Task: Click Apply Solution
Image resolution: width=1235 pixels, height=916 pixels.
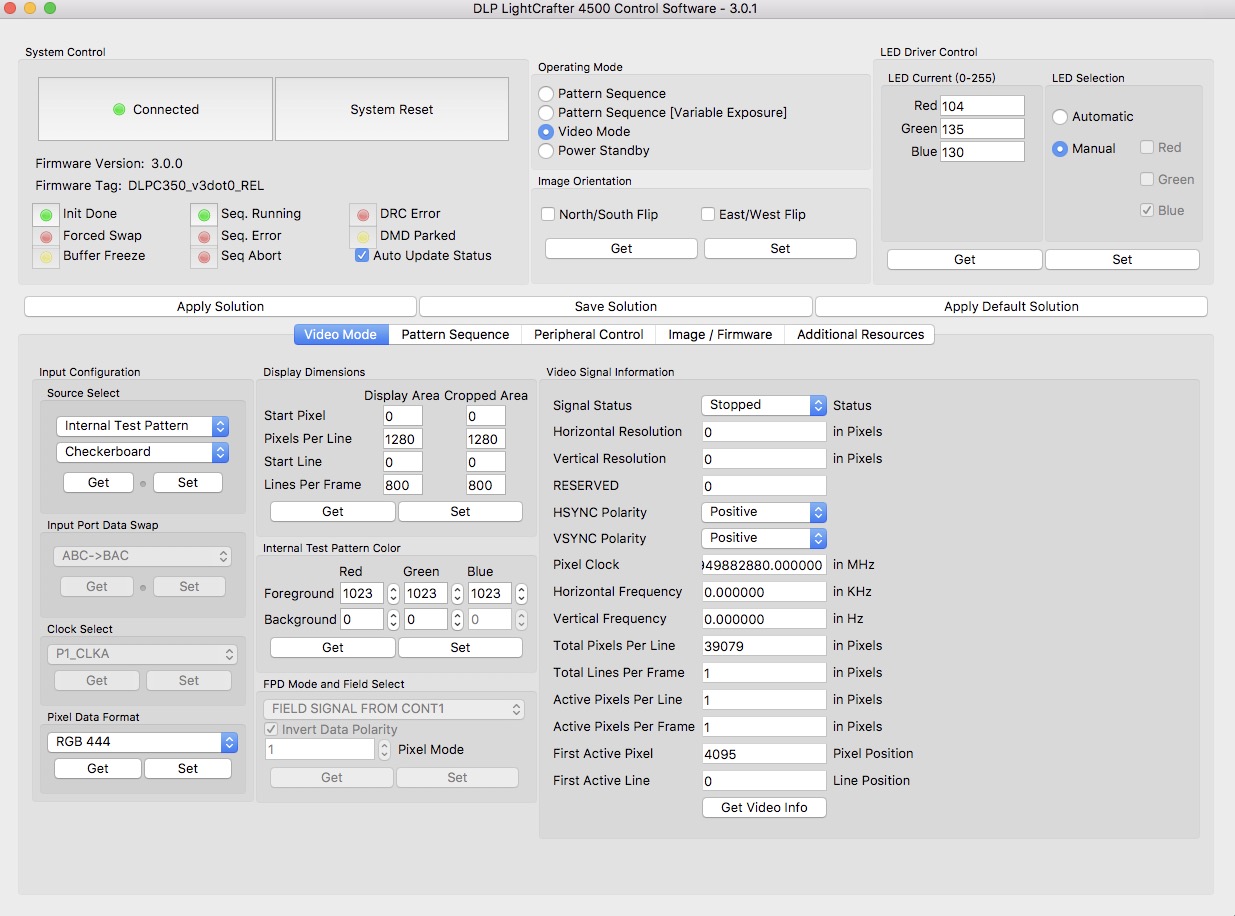Action: (x=219, y=306)
